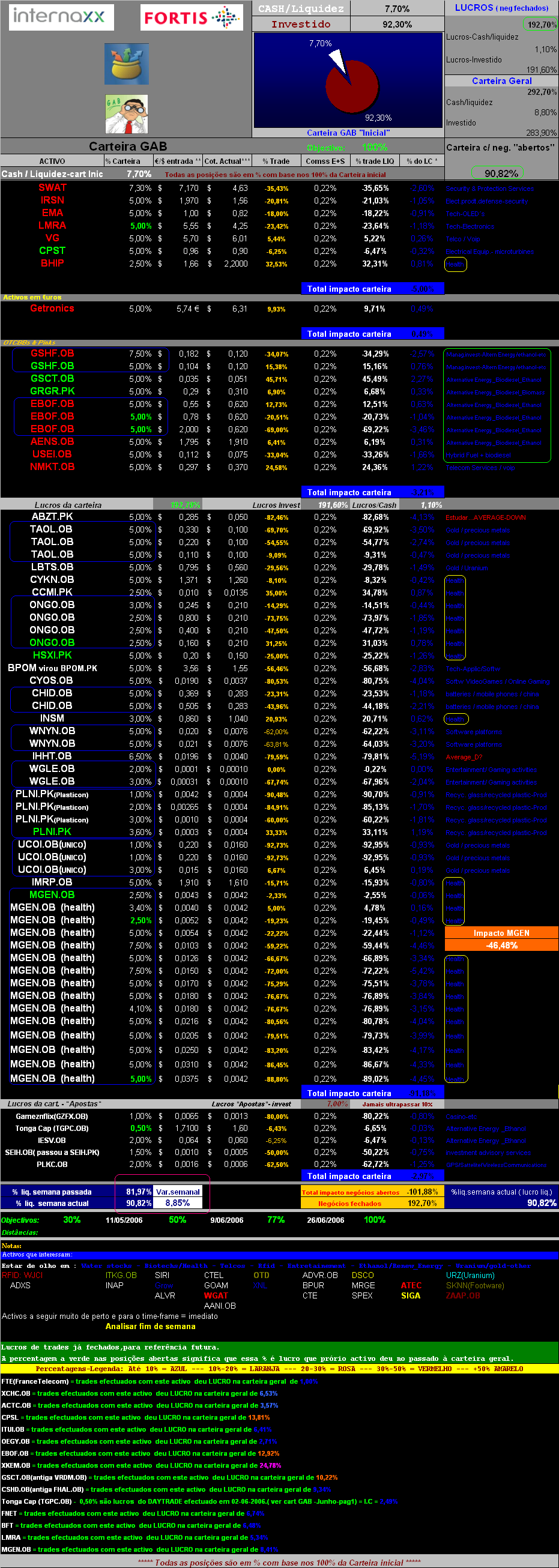Select the FTE(FranceTelecom) closed trade line
The width and height of the screenshot is (559, 1568).
point(160,1382)
